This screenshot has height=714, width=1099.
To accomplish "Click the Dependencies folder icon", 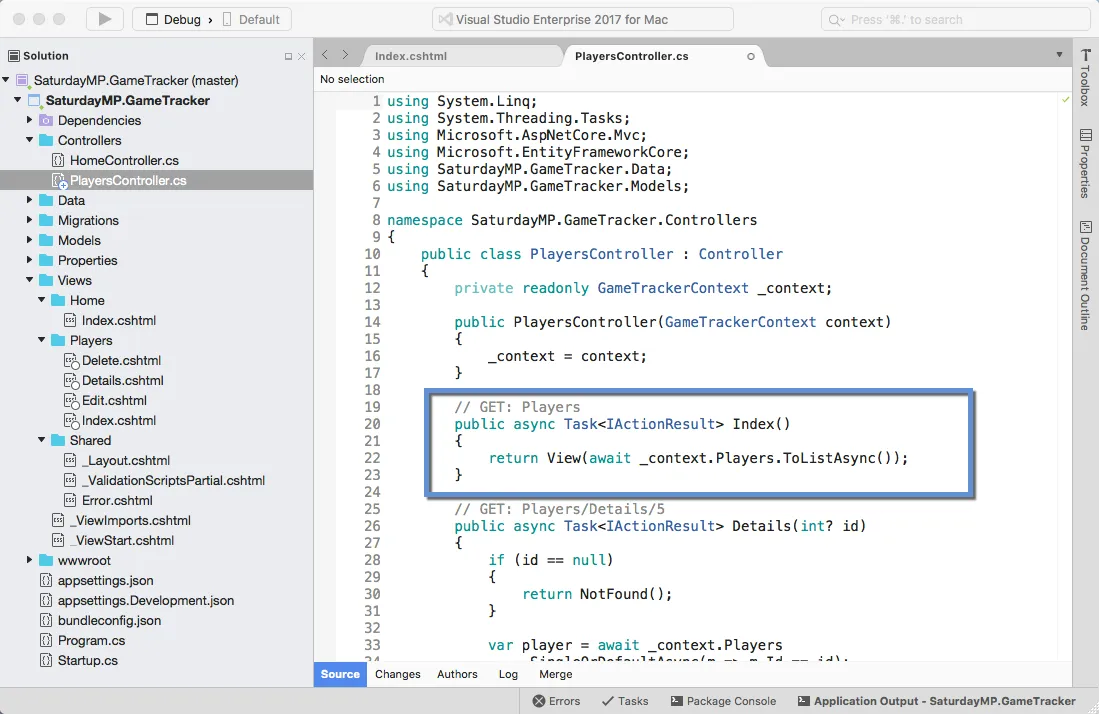I will pyautogui.click(x=46, y=121).
